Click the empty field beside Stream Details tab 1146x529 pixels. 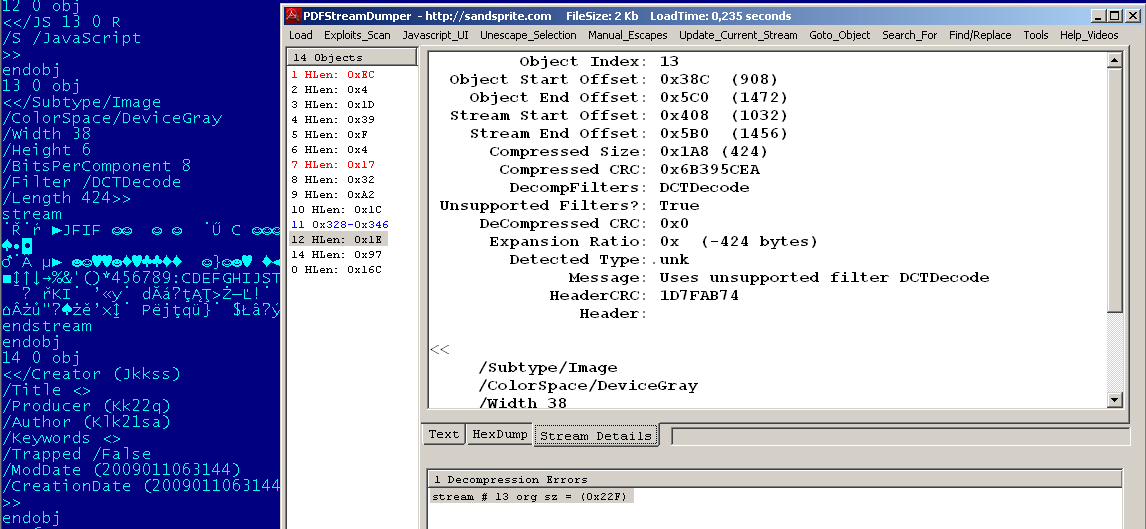900,436
